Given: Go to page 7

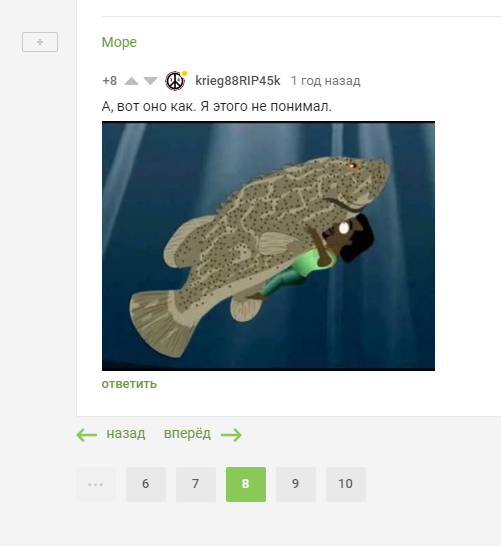Looking at the screenshot, I should coord(196,484).
